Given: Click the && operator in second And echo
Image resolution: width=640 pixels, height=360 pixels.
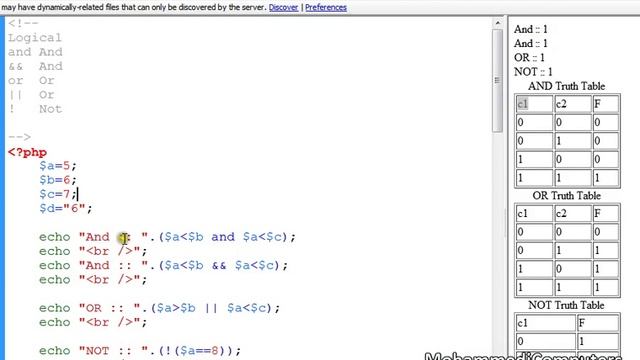Looking at the screenshot, I should [x=219, y=265].
